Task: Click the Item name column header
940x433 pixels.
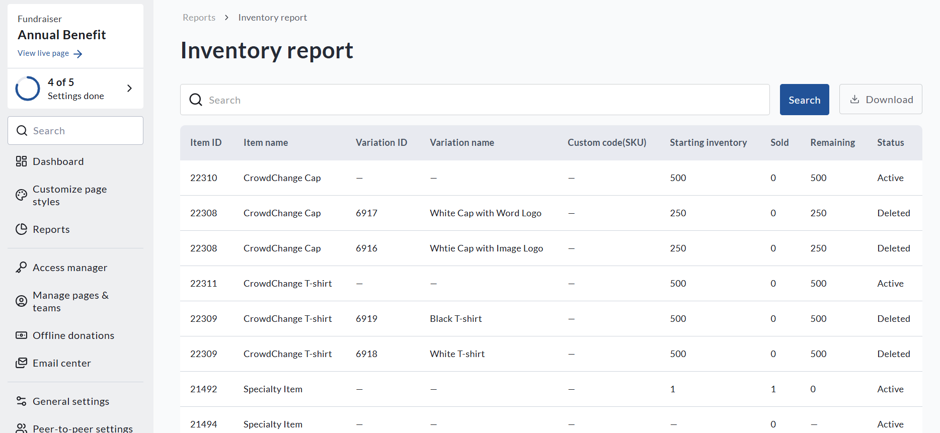Action: [x=266, y=143]
